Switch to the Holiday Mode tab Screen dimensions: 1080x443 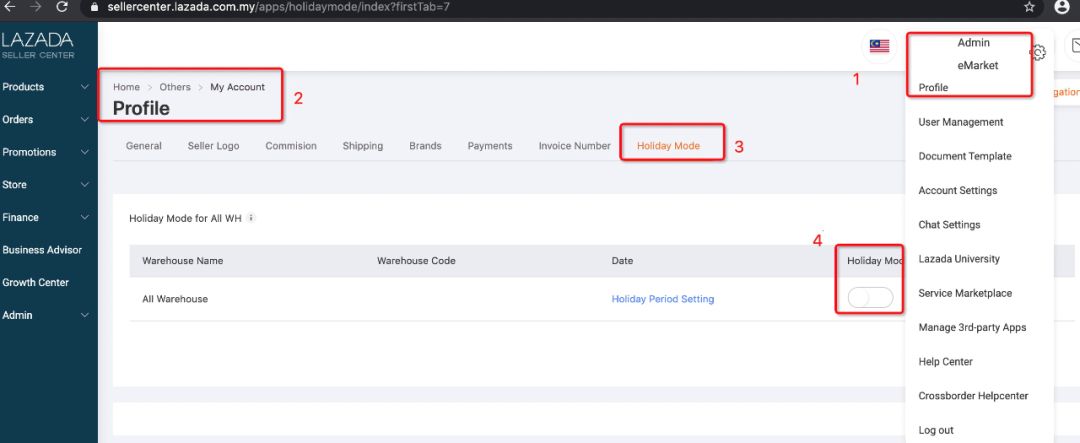coord(667,146)
